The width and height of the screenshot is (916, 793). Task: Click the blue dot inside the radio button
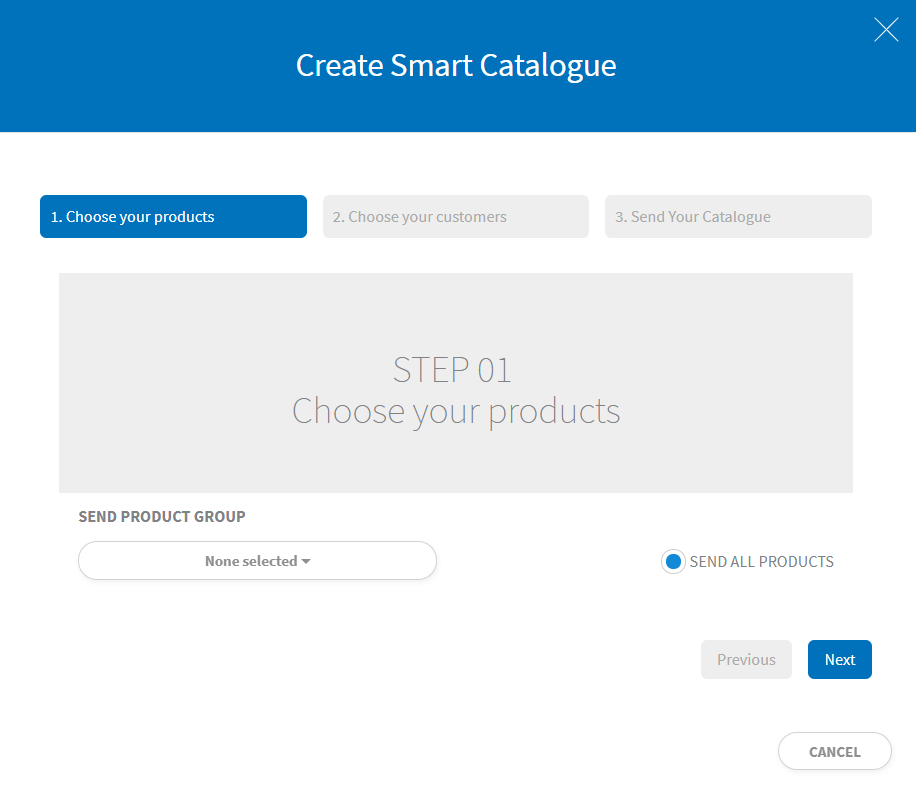click(673, 562)
